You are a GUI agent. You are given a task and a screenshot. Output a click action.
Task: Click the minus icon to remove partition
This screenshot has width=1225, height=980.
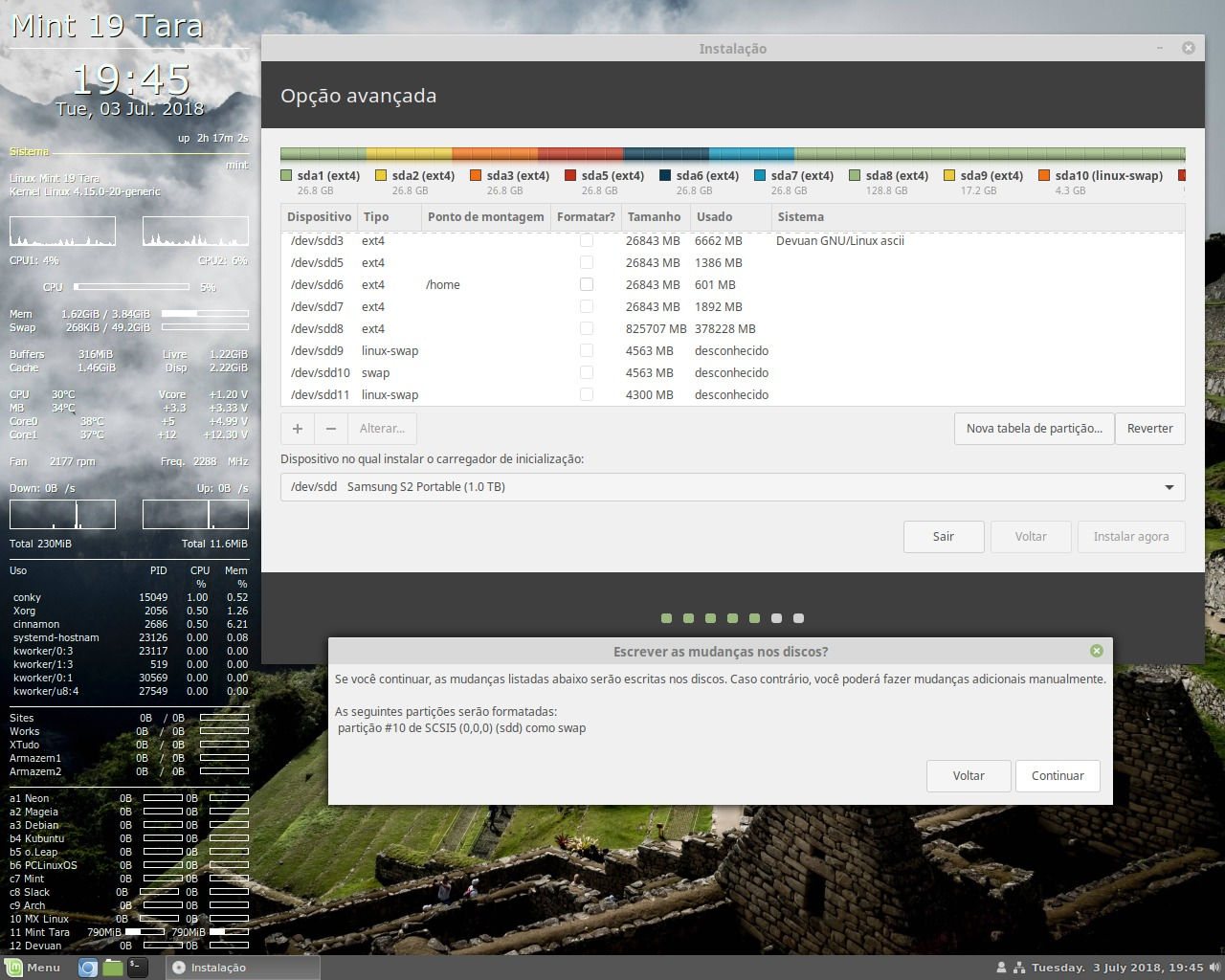coord(331,429)
